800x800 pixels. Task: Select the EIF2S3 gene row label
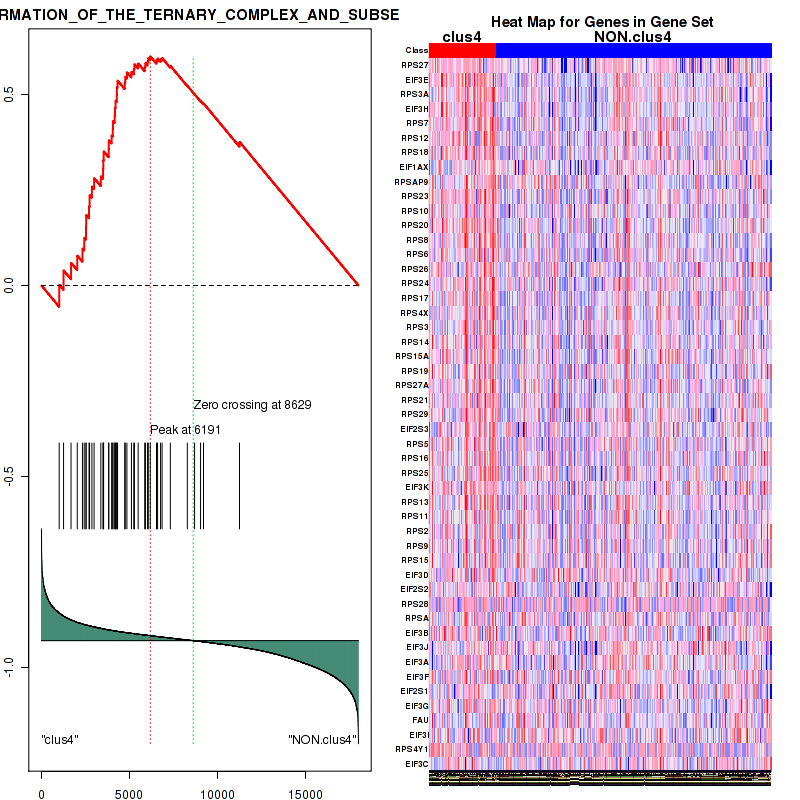point(412,429)
